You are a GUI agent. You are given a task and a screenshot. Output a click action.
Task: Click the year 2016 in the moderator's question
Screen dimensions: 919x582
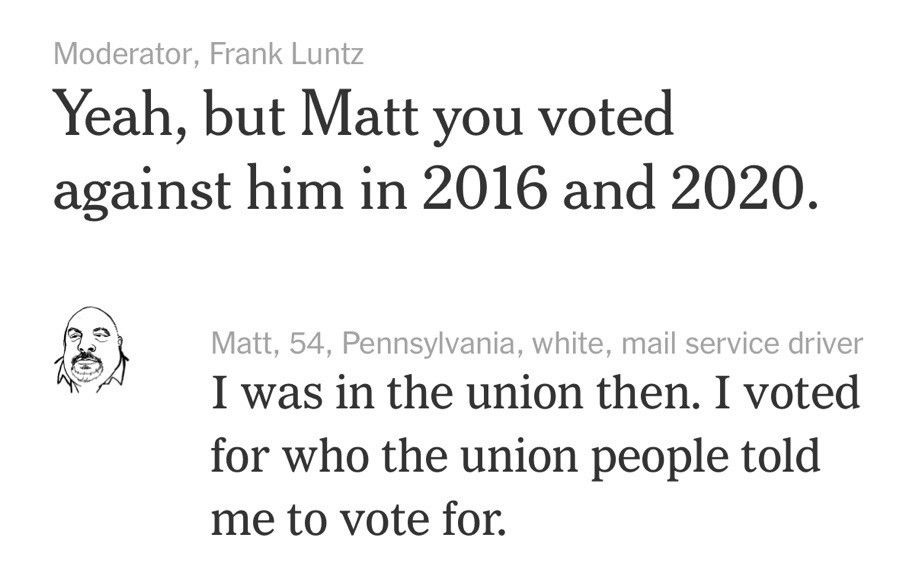click(x=484, y=188)
